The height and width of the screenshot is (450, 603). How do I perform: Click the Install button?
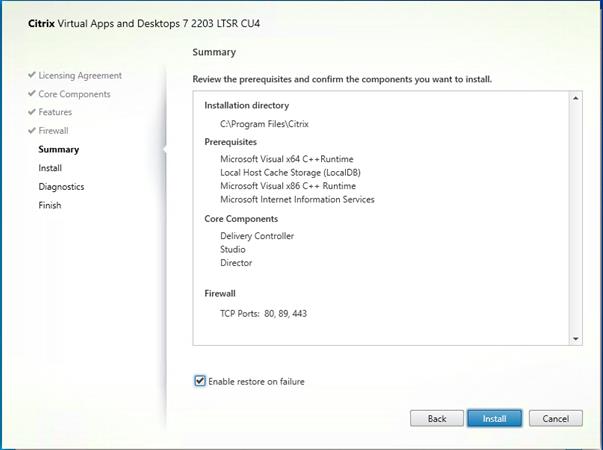point(494,418)
